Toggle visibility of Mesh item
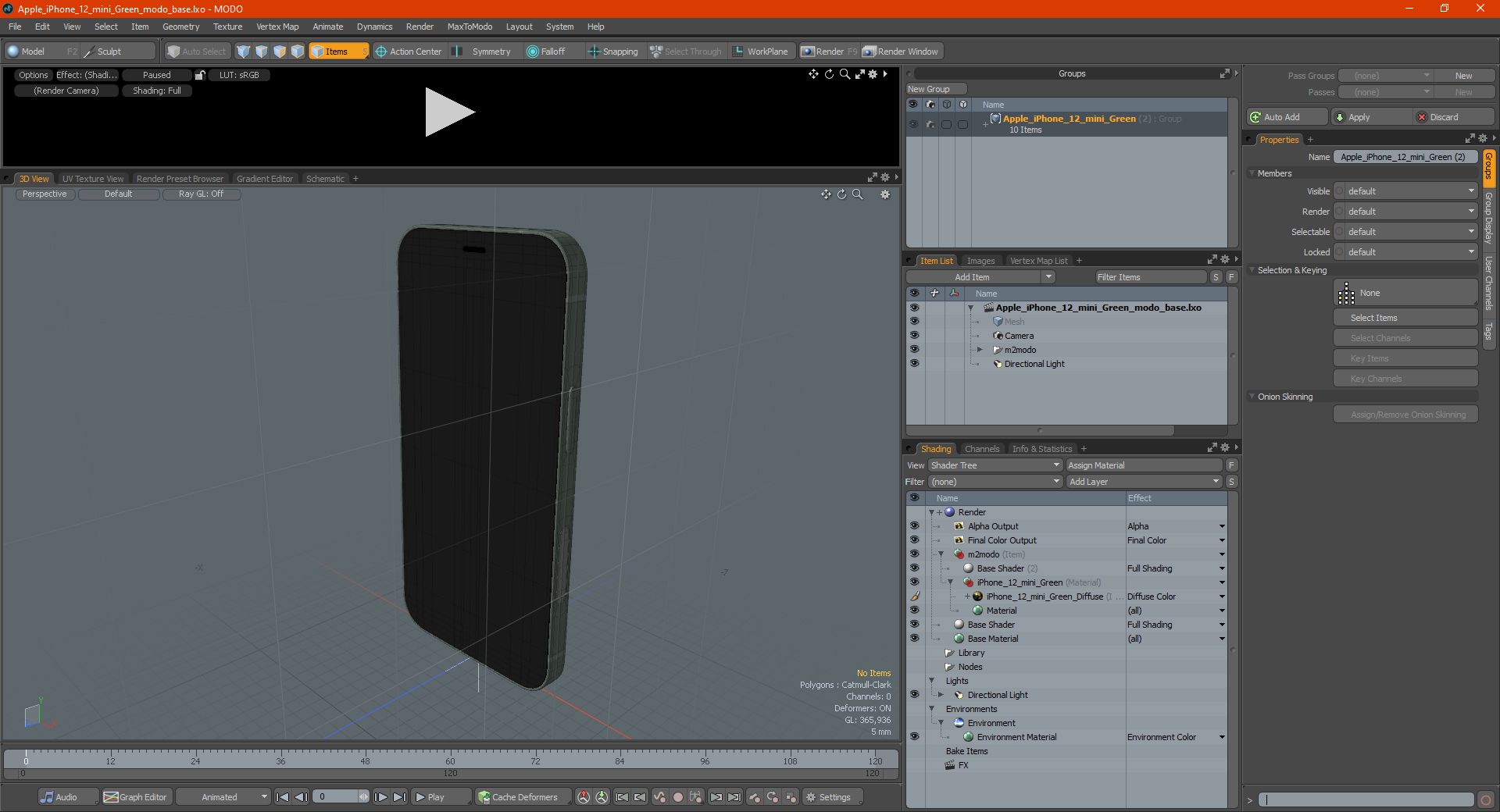 914,322
